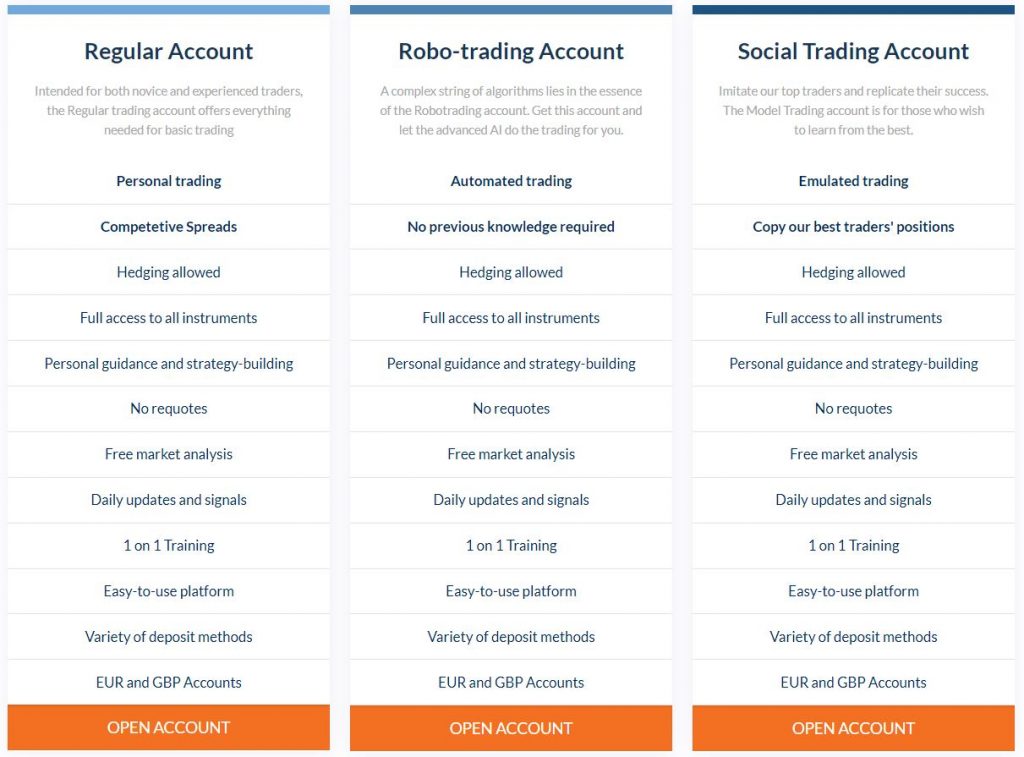The image size is (1024, 757).
Task: Click No previous knowledge required row
Action: [x=511, y=227]
